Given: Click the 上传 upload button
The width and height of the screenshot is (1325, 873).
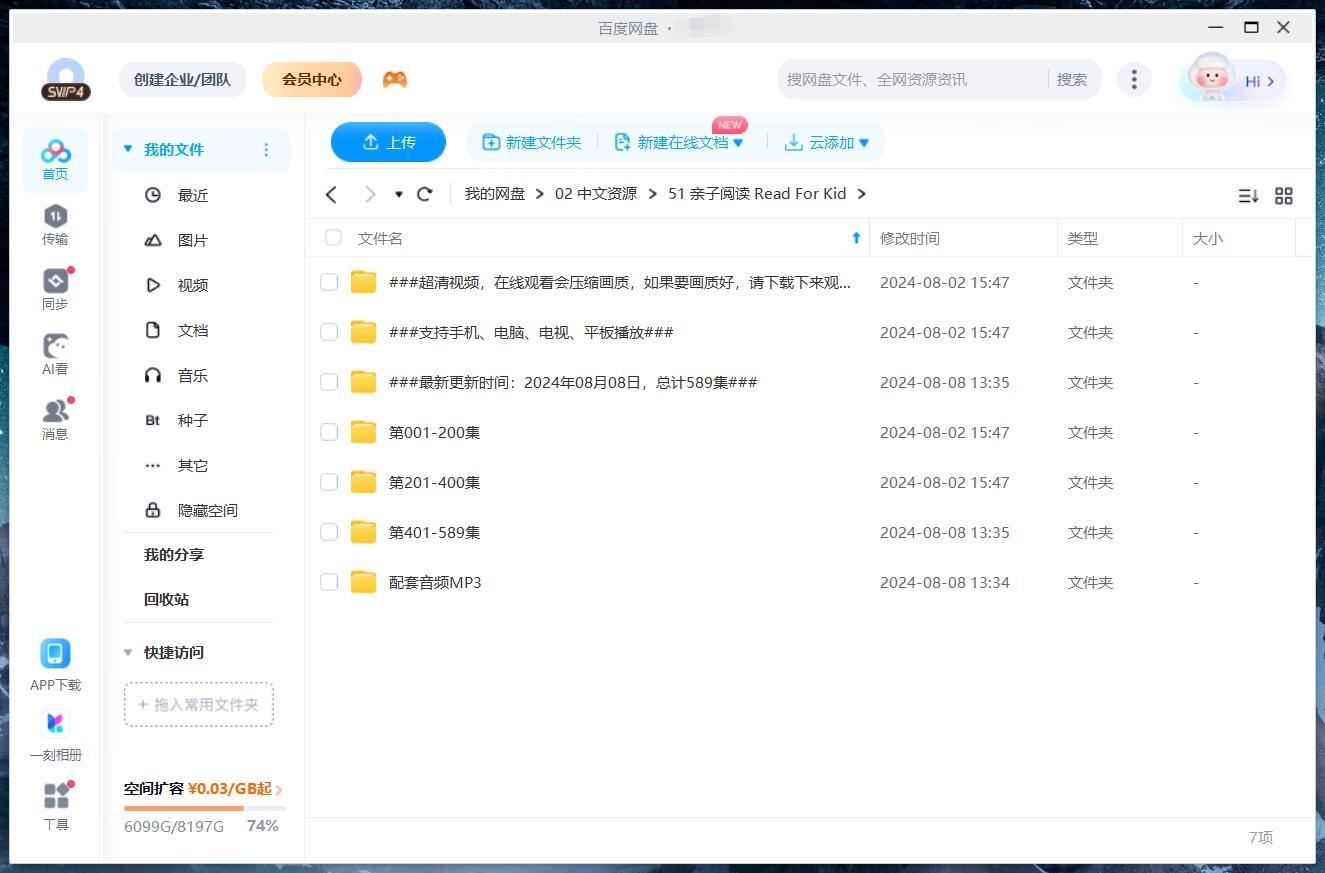Looking at the screenshot, I should tap(388, 142).
